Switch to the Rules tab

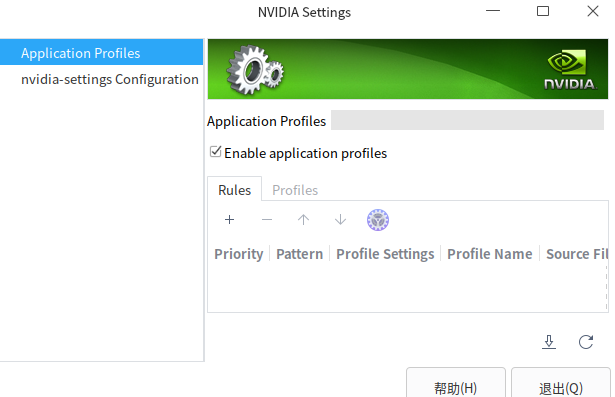[235, 190]
